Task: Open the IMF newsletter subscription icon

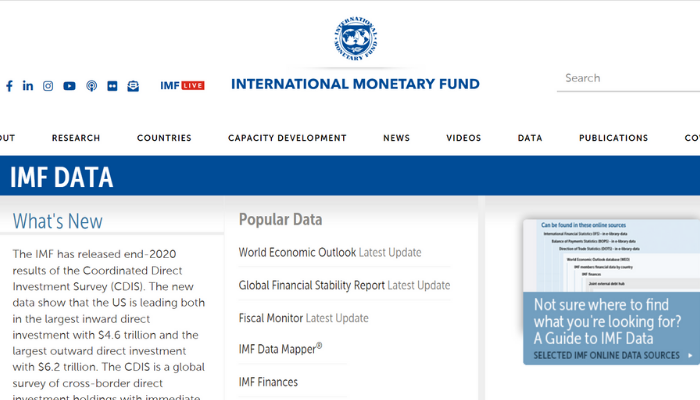Action: [133, 86]
